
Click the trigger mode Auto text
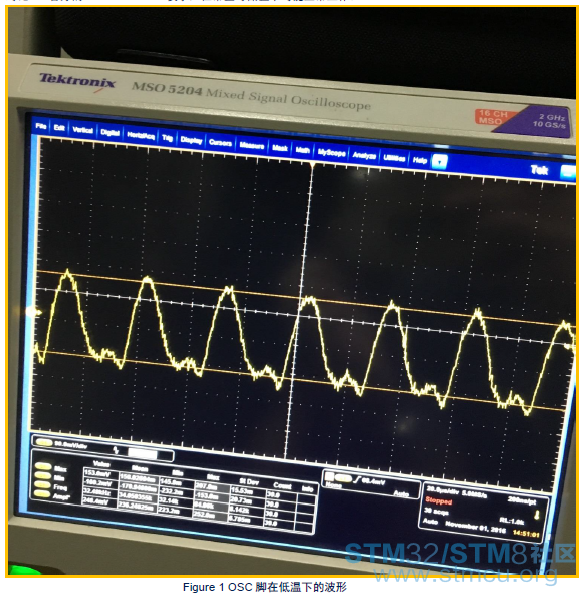coord(401,494)
